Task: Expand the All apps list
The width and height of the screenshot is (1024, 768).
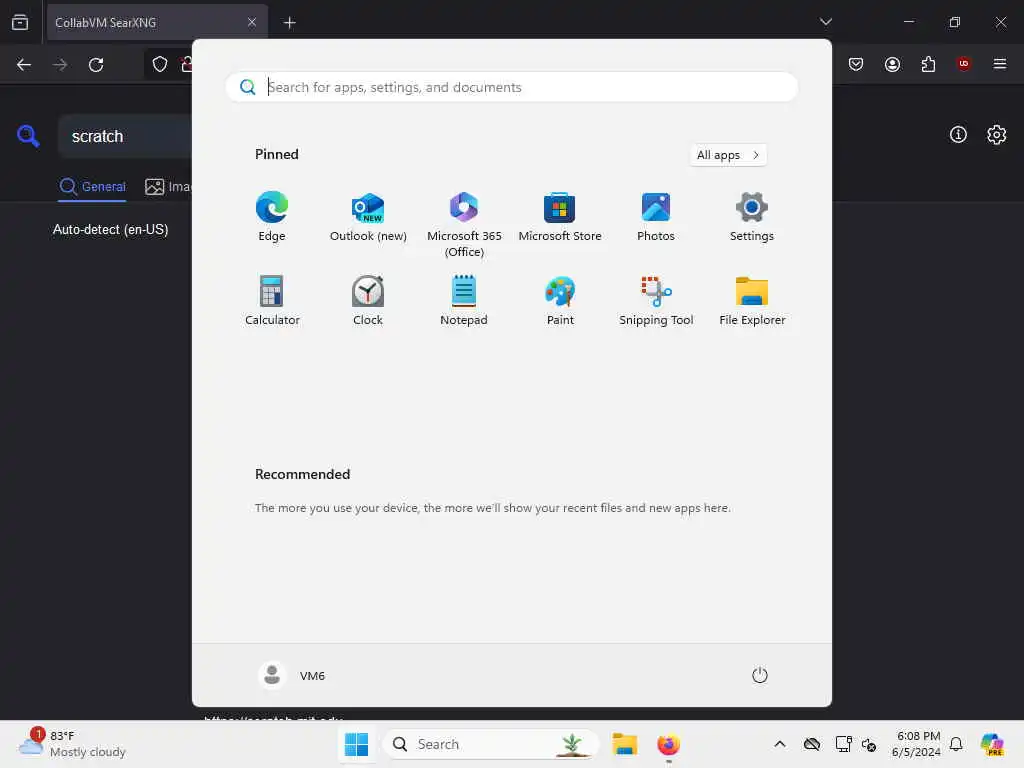Action: coord(728,155)
